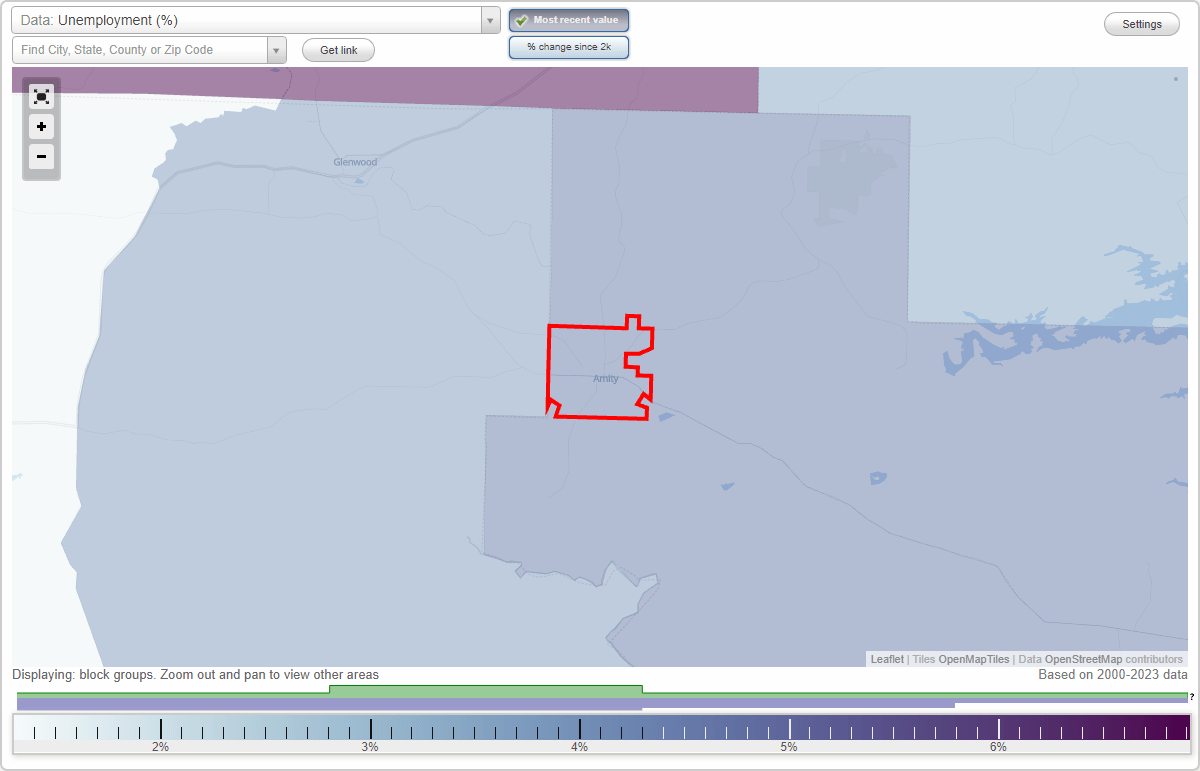Click the 3% label on legend
Image resolution: width=1200 pixels, height=771 pixels.
[x=370, y=747]
